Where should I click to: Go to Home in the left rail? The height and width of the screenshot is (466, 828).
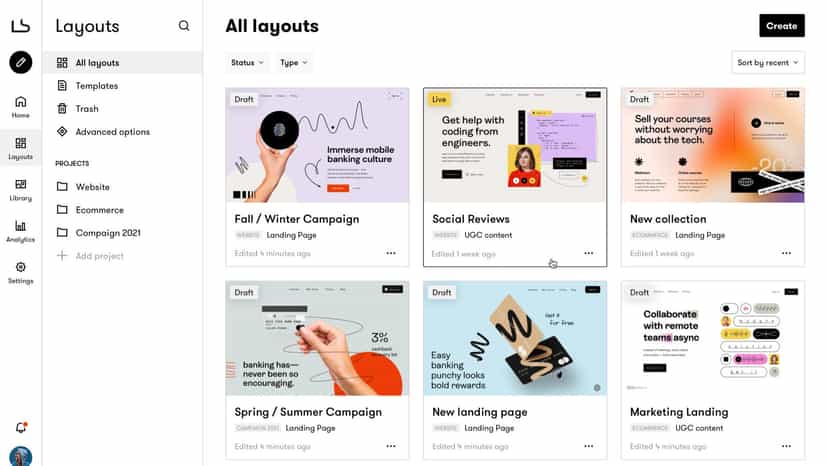click(x=21, y=107)
